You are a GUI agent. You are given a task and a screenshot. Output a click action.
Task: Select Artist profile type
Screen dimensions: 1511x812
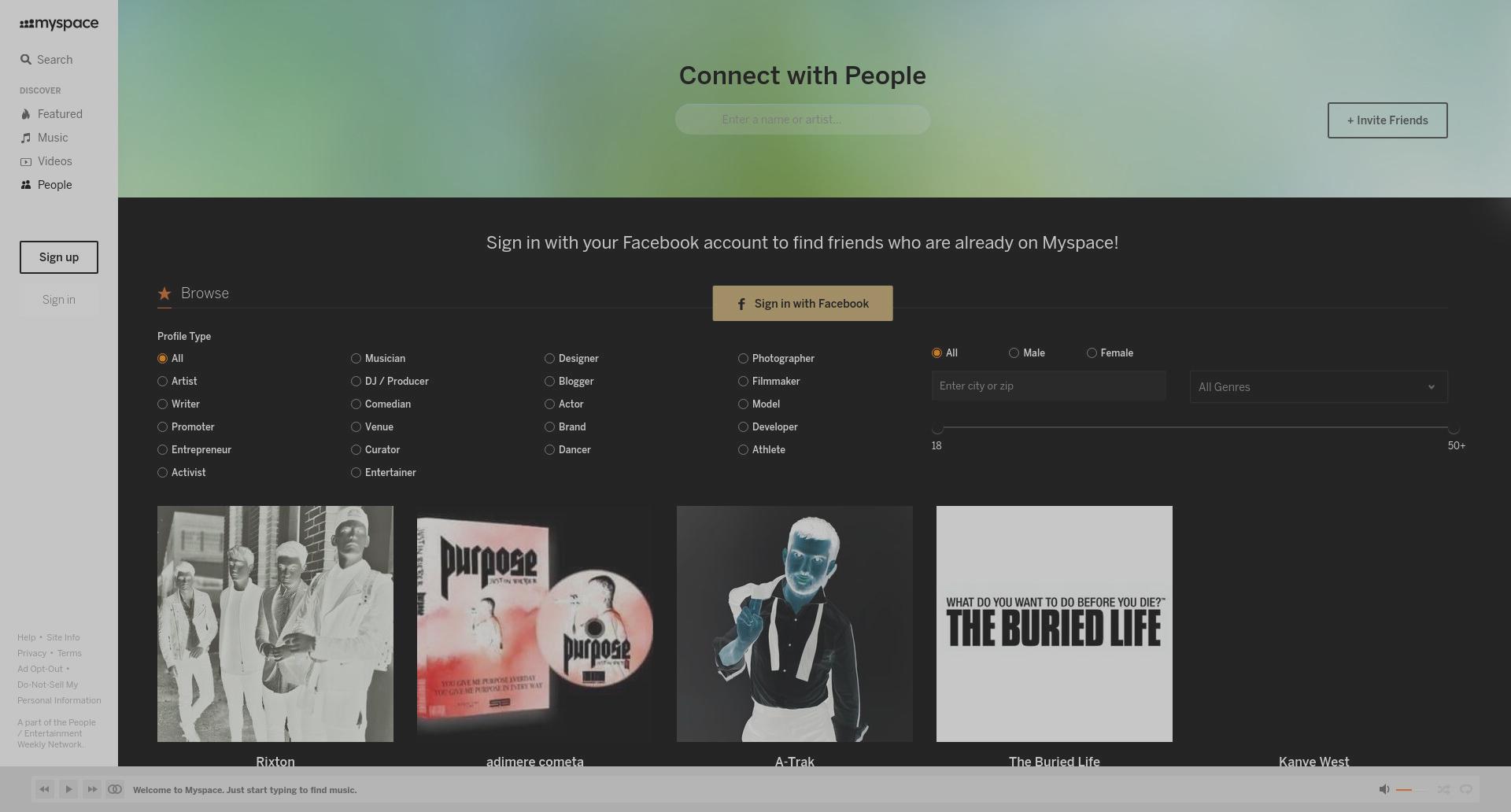click(162, 382)
